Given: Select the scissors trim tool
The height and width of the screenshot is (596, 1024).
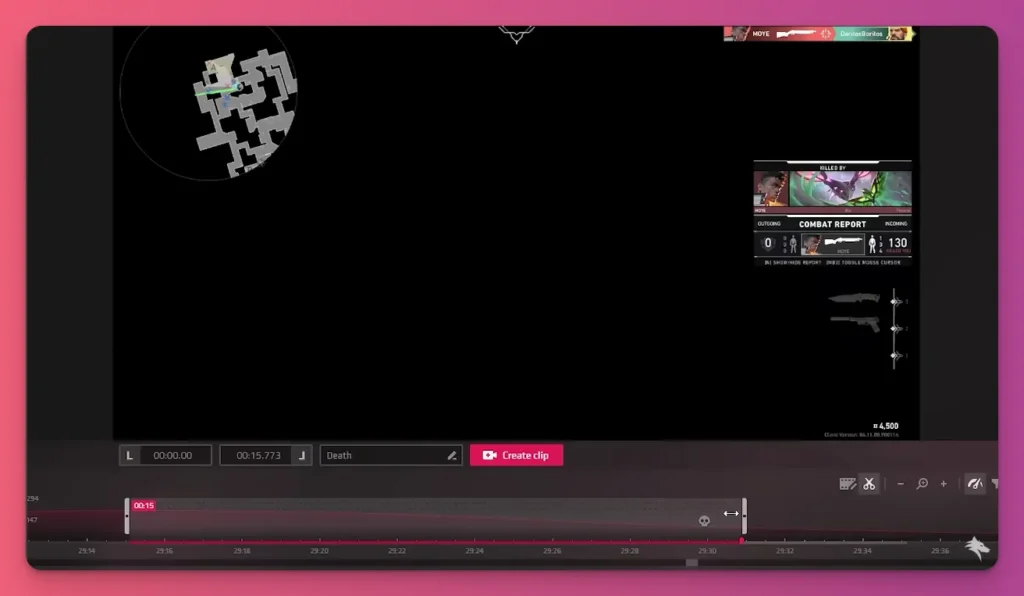Looking at the screenshot, I should [x=869, y=483].
